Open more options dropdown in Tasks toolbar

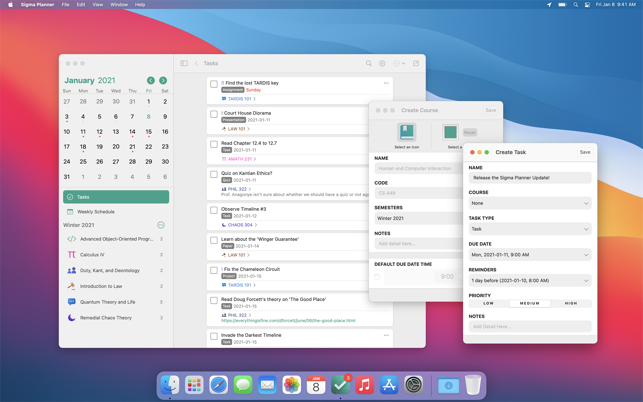point(399,63)
